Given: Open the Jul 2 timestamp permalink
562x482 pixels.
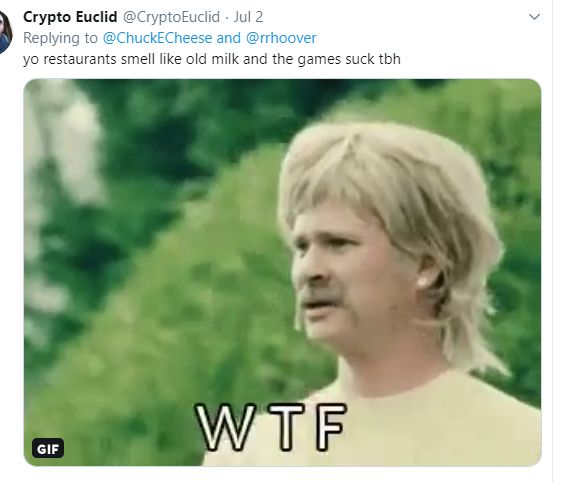Looking at the screenshot, I should point(248,17).
